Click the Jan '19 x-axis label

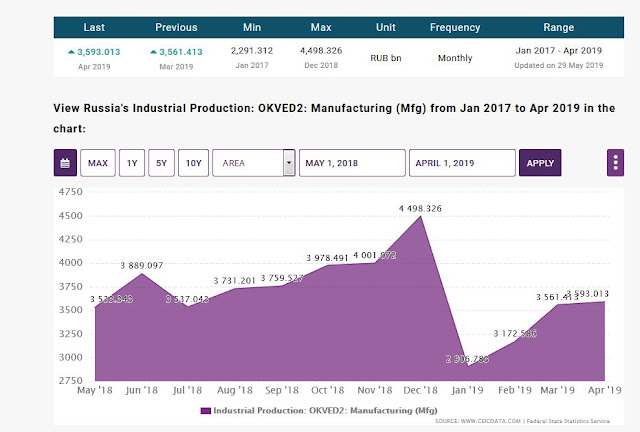(x=467, y=390)
